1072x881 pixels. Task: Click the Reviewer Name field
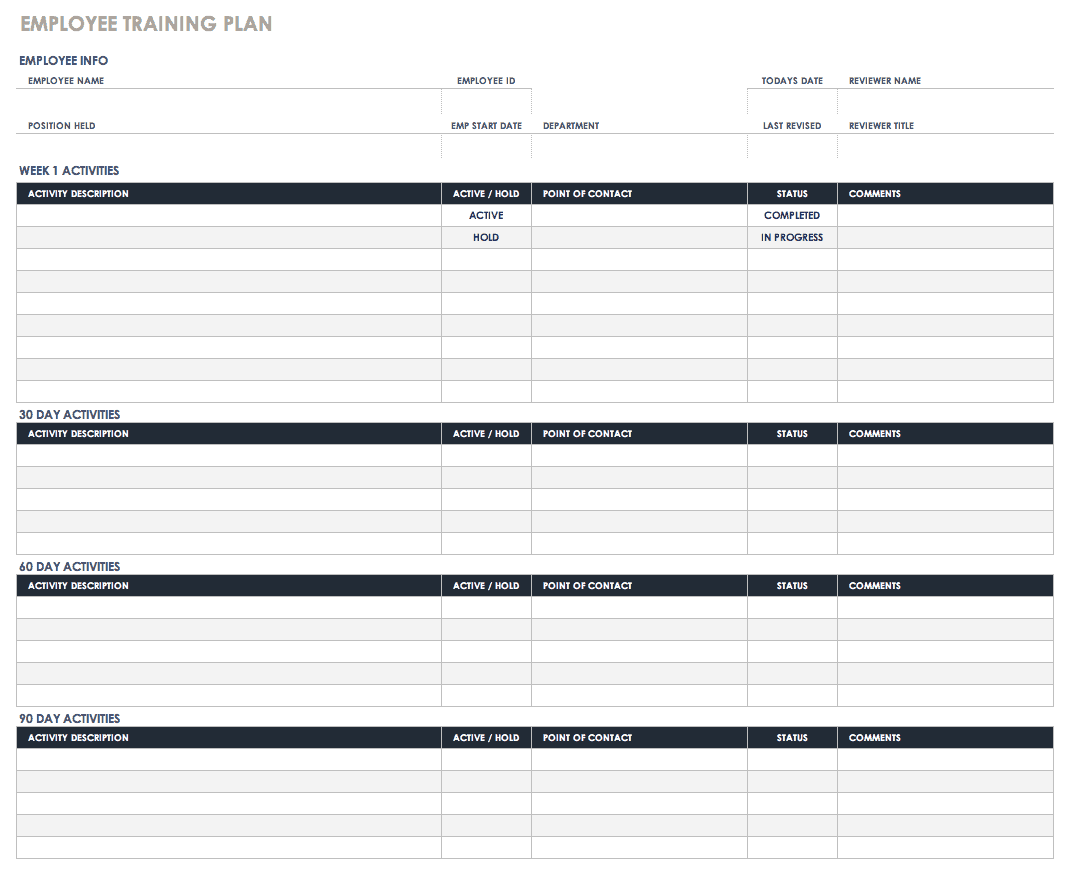tap(945, 100)
